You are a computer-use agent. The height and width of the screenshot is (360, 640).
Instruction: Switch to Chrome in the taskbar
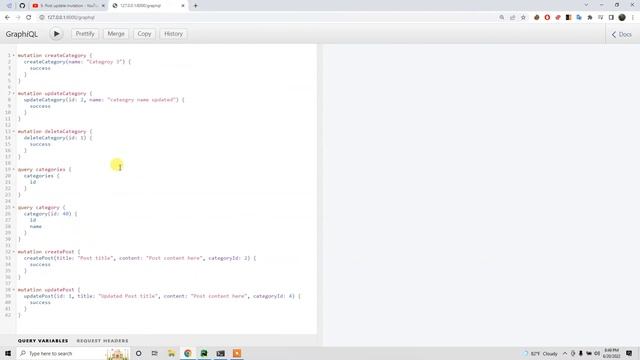point(188,353)
